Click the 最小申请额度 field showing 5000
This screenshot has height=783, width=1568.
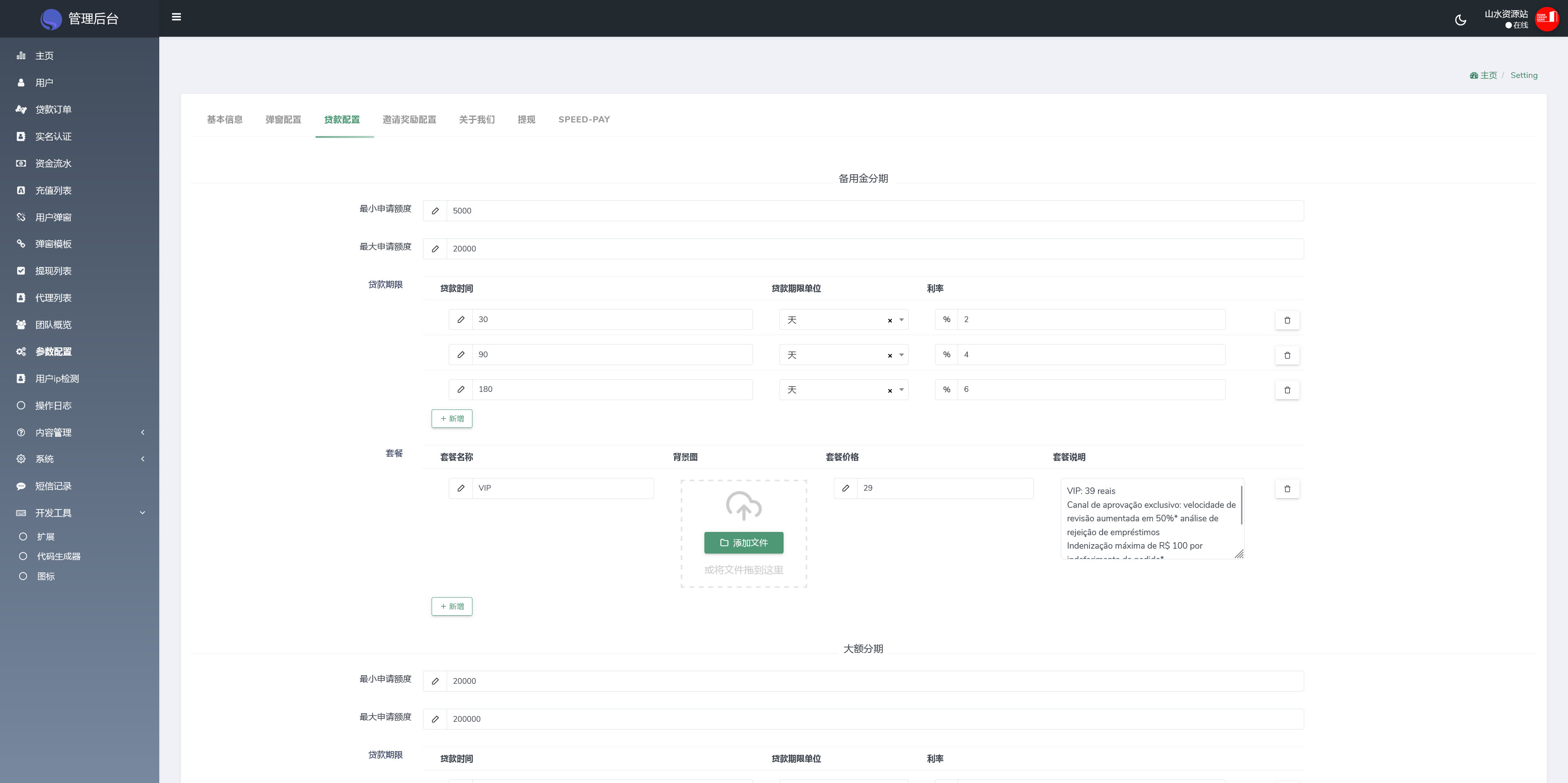[874, 211]
